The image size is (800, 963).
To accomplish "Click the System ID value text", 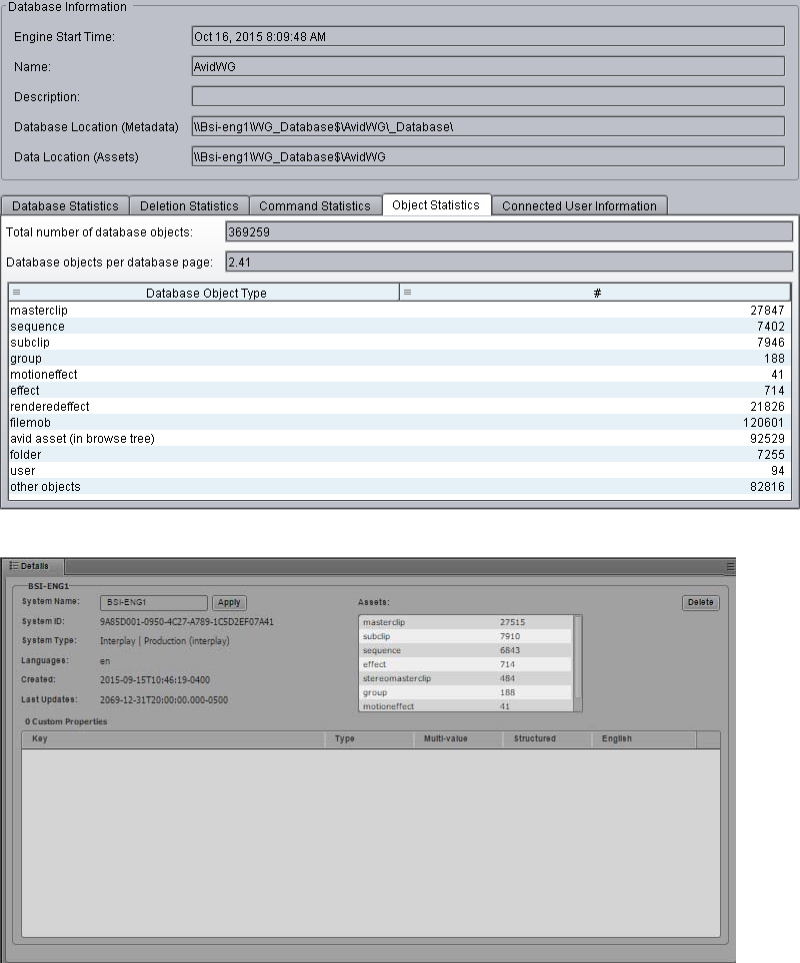I will 187,622.
